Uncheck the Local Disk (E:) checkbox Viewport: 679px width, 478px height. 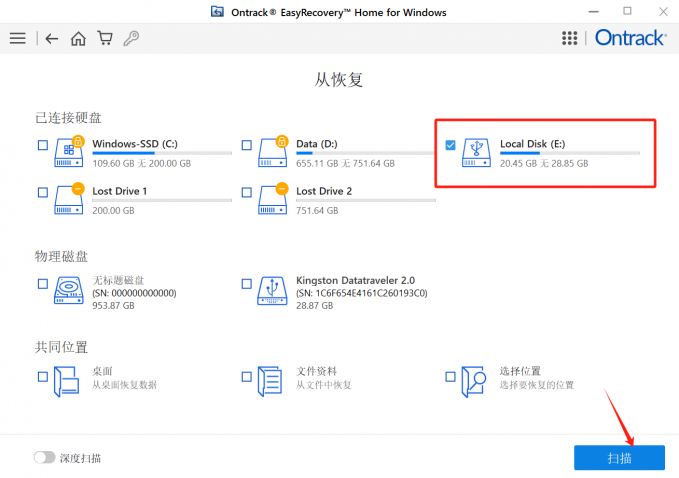click(450, 145)
